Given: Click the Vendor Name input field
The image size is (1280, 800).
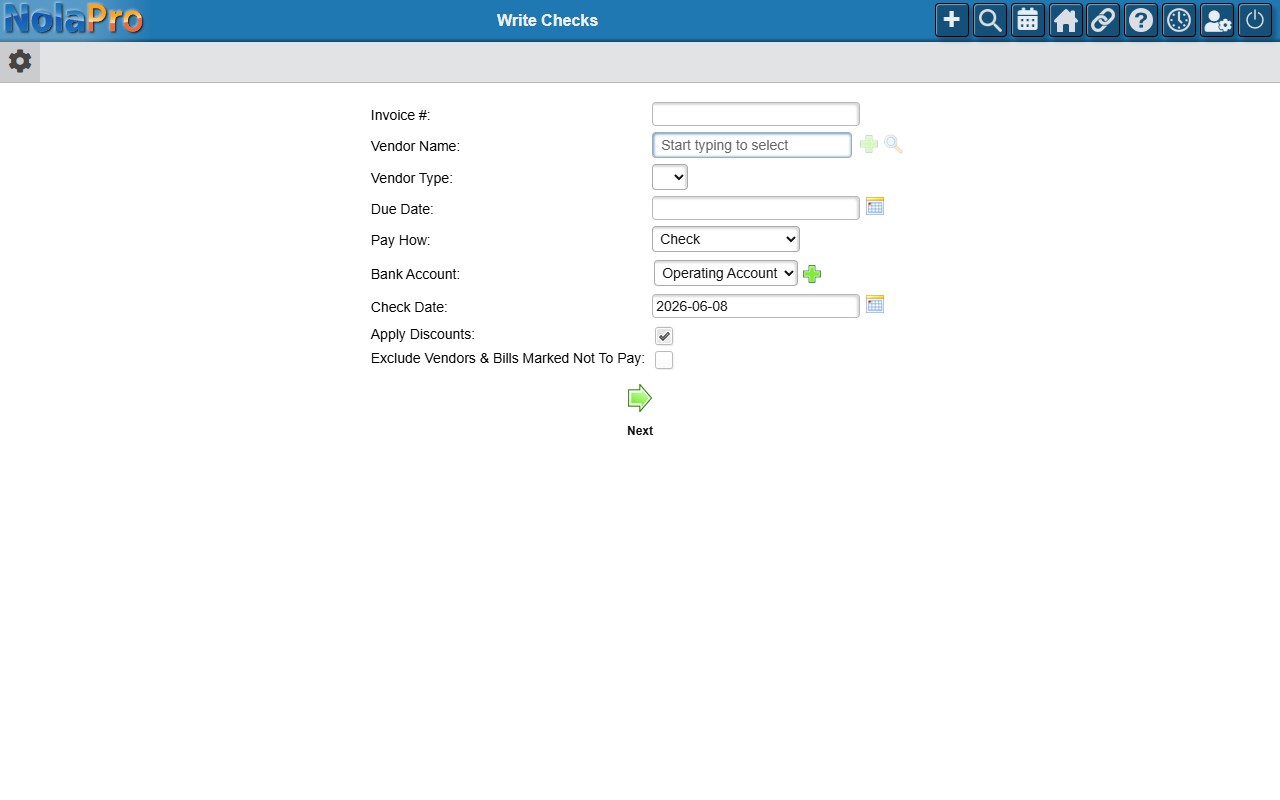Looking at the screenshot, I should point(752,145).
